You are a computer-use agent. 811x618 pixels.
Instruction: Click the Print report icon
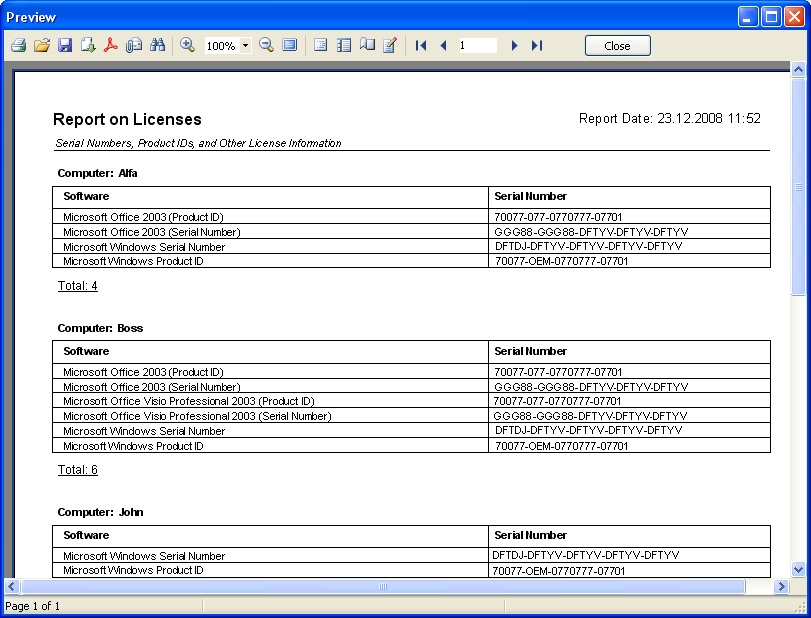(19, 46)
